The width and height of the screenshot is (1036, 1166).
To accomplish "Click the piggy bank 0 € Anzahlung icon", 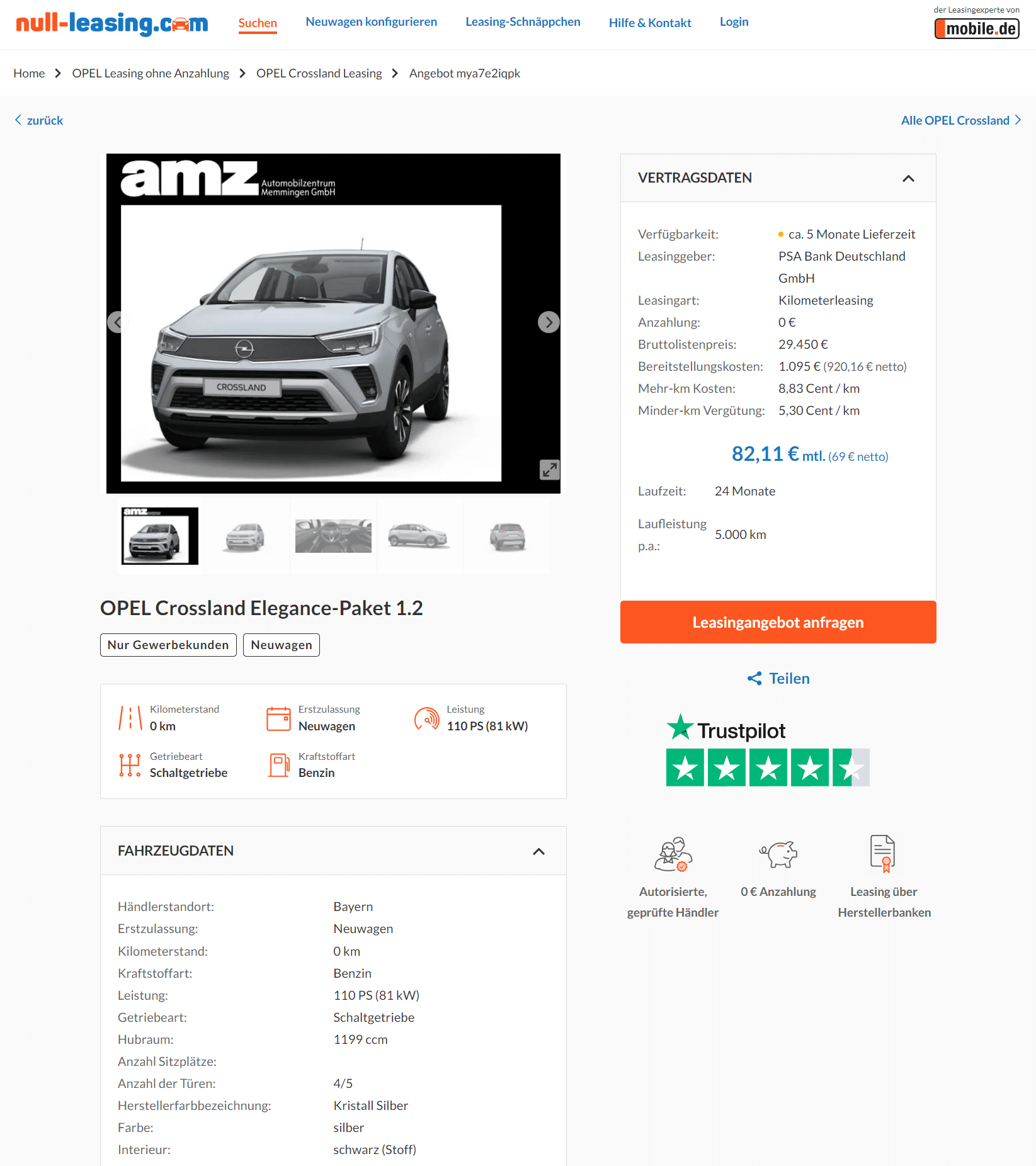I will click(x=778, y=854).
